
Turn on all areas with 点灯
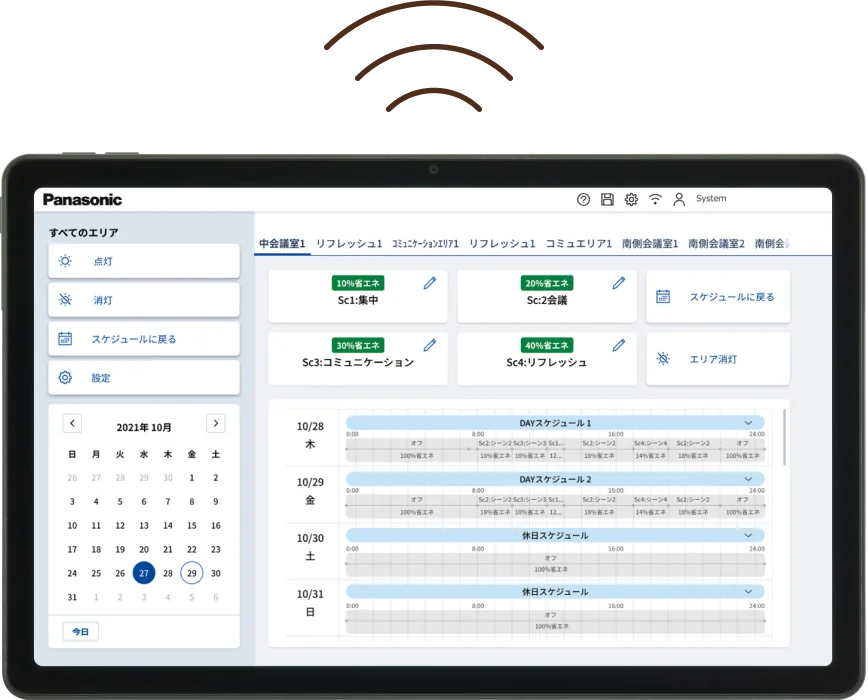[144, 261]
